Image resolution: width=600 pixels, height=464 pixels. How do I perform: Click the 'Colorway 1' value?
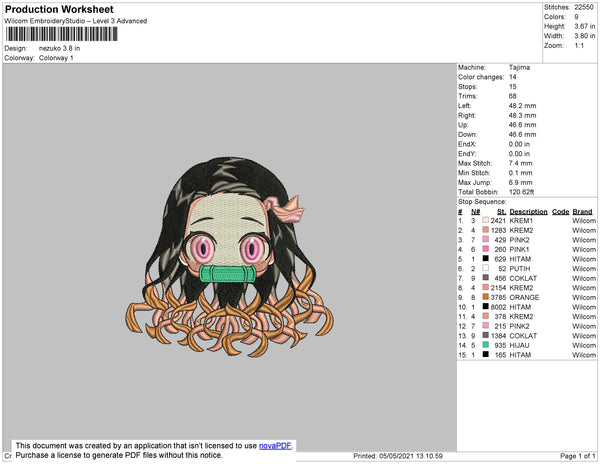pos(56,58)
